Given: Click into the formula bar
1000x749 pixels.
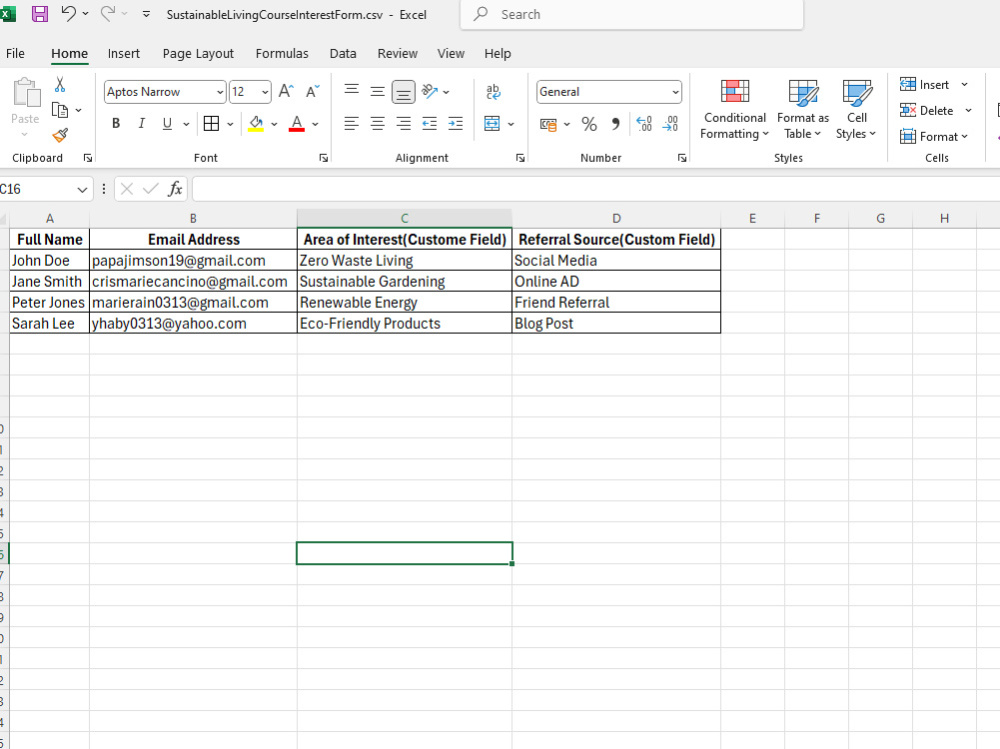Looking at the screenshot, I should click(596, 189).
